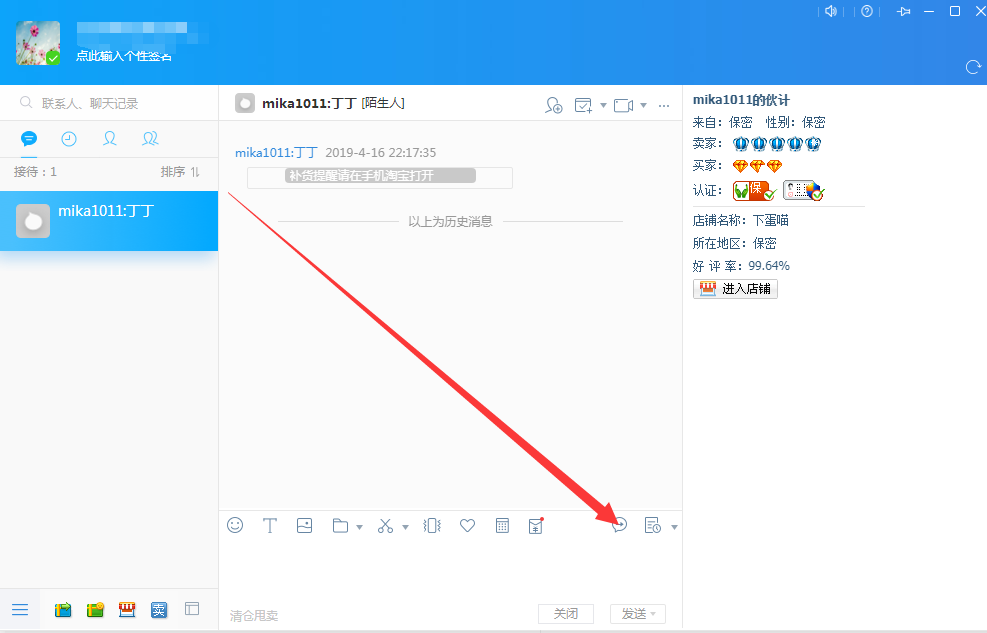Switch to the contacts tab in sidebar
The image size is (987, 633).
(109, 139)
